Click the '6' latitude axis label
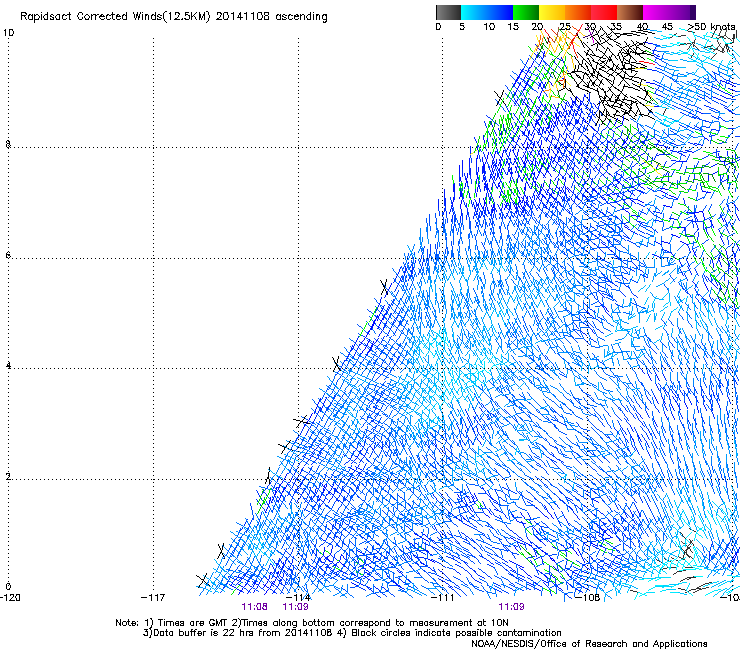This screenshot has width=740, height=650. coord(8,255)
